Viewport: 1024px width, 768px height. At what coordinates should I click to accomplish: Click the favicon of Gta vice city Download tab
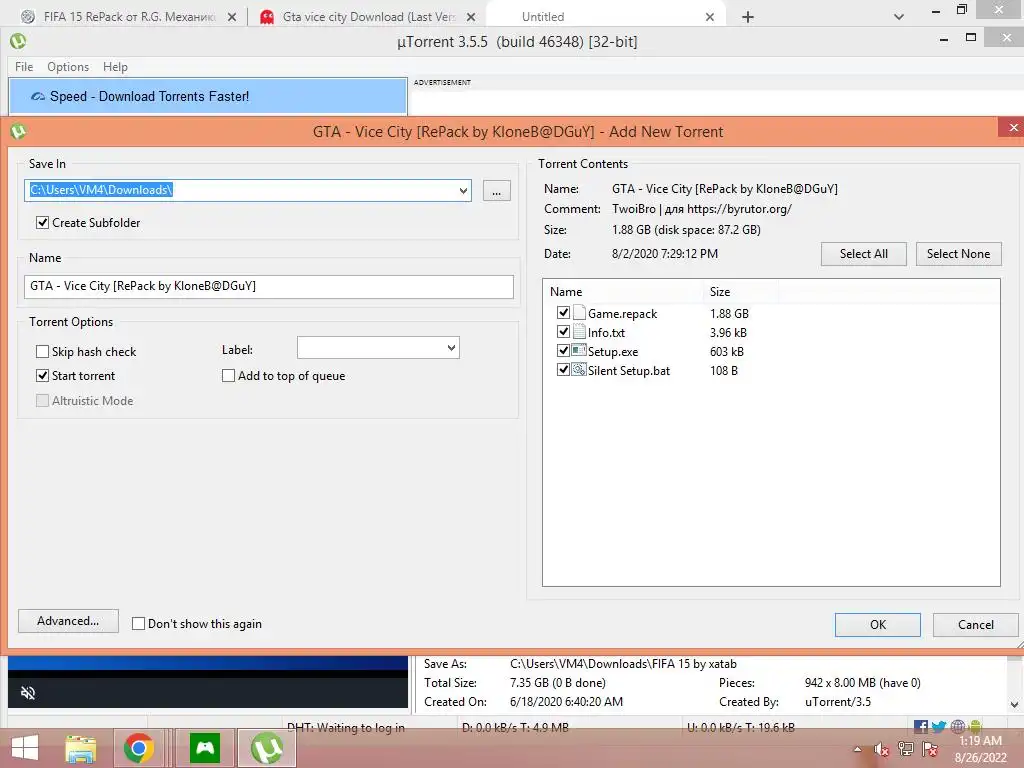(266, 17)
